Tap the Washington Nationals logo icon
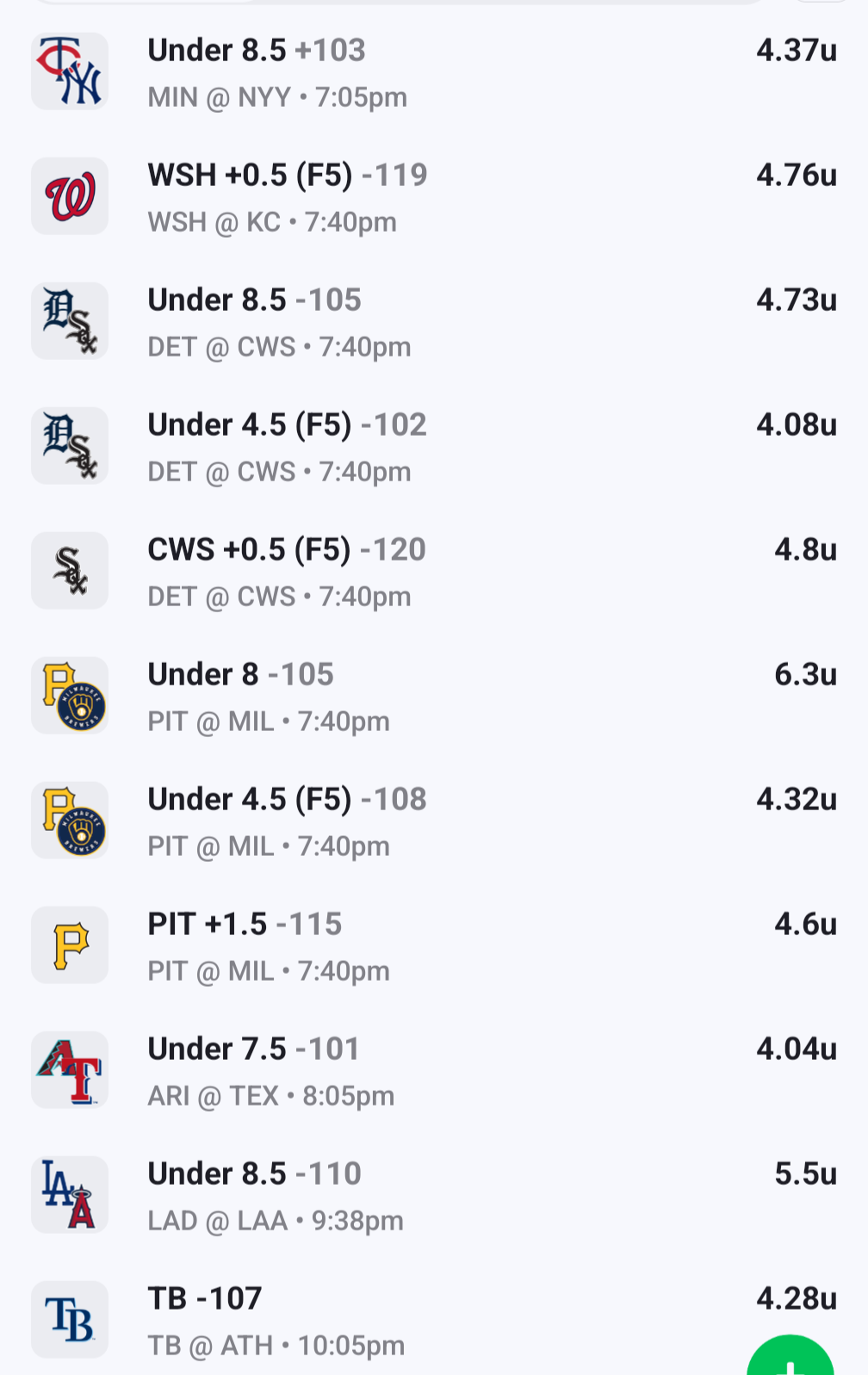This screenshot has width=868, height=1375. pyautogui.click(x=70, y=196)
